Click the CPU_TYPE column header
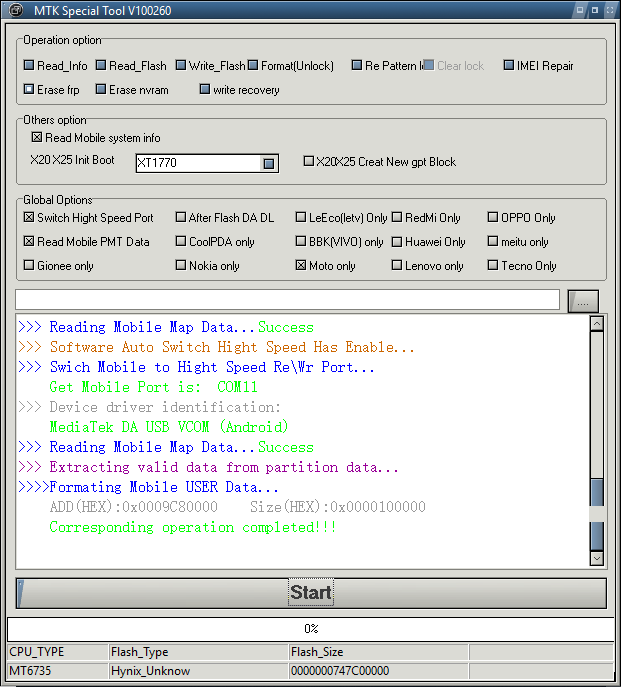The width and height of the screenshot is (621, 687). 57,652
